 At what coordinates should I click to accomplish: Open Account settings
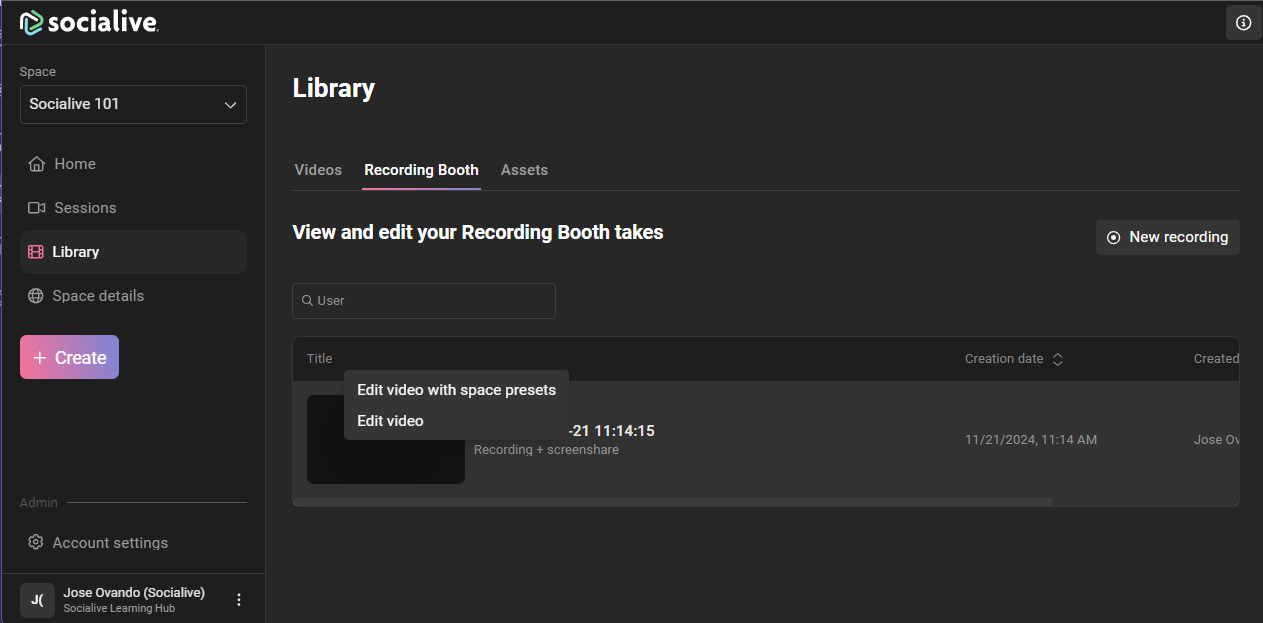tap(98, 542)
